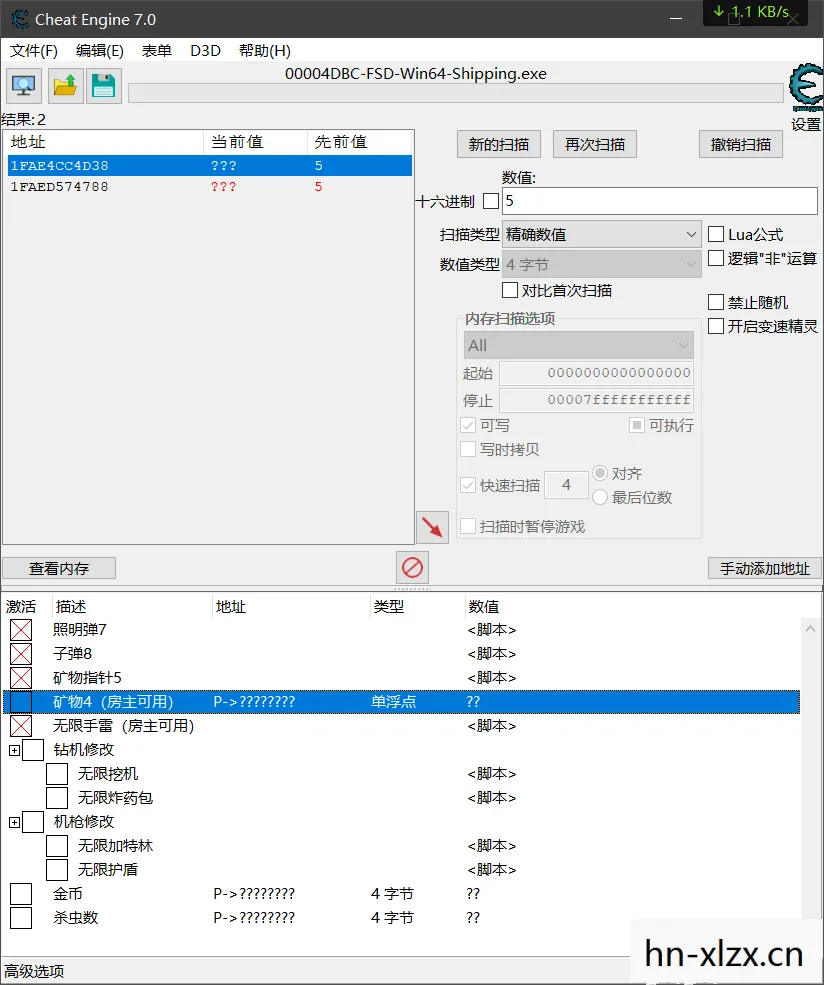The image size is (824, 985).
Task: Open the 数值类型 4 字节 dropdown
Action: pyautogui.click(x=602, y=264)
